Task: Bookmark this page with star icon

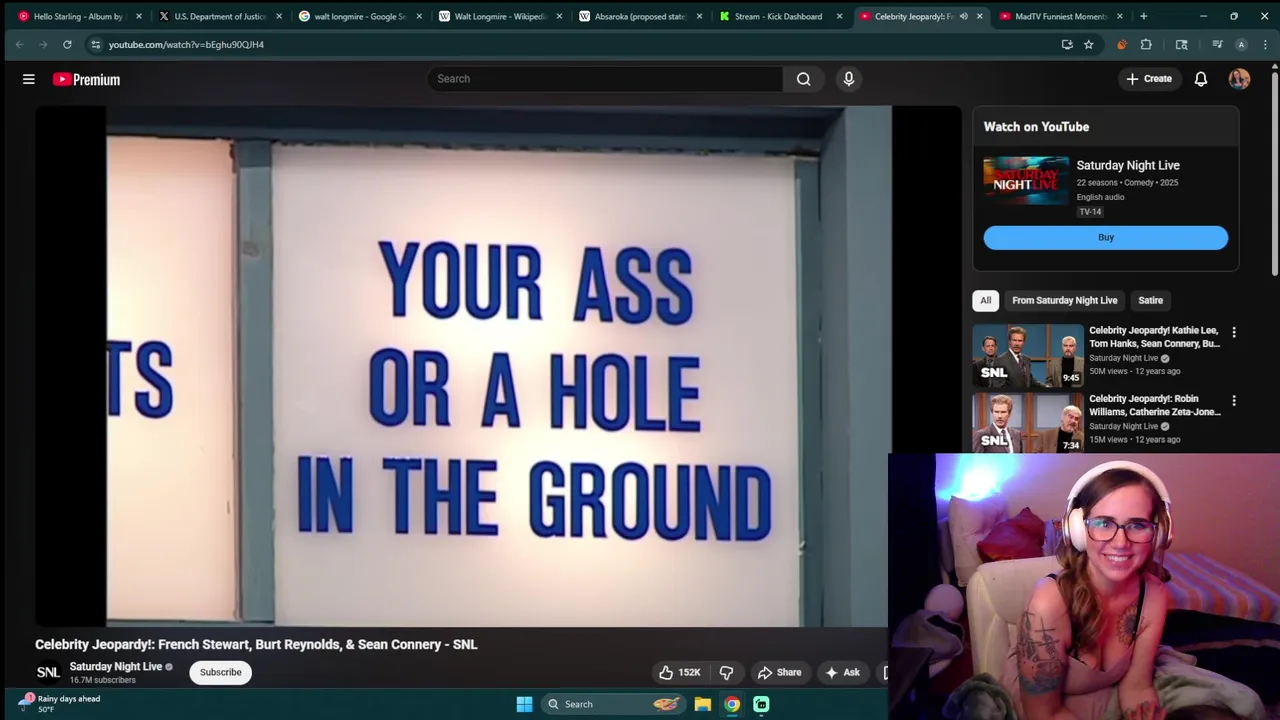Action: (x=1088, y=44)
